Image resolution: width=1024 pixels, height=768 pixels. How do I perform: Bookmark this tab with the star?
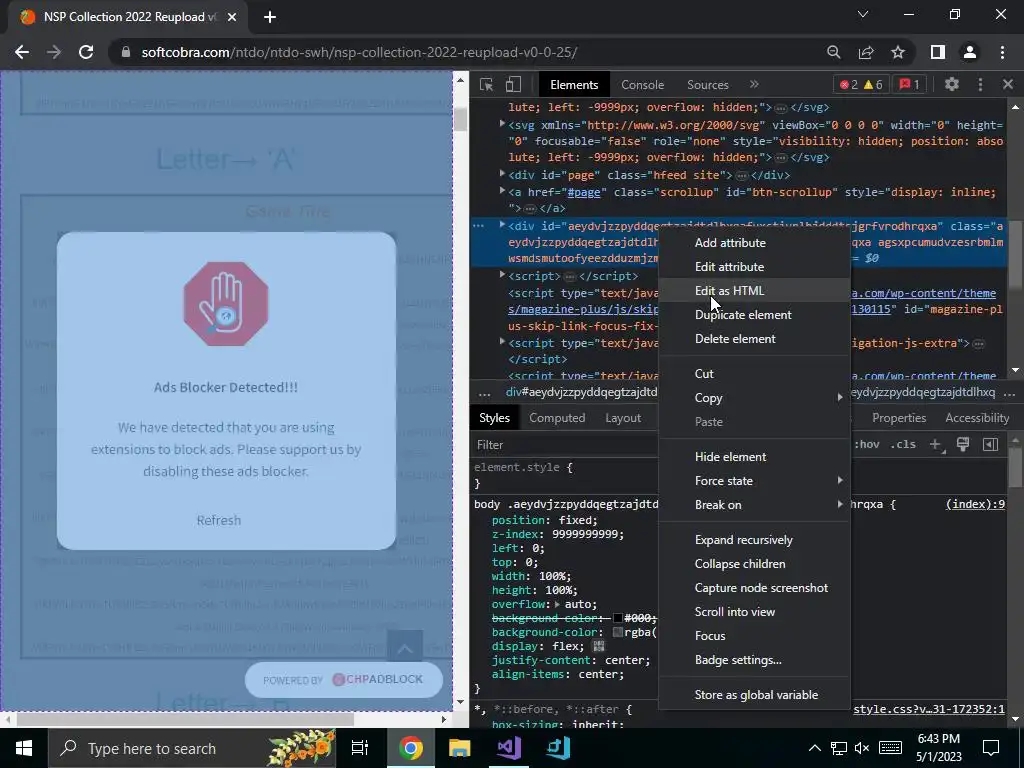click(x=898, y=52)
